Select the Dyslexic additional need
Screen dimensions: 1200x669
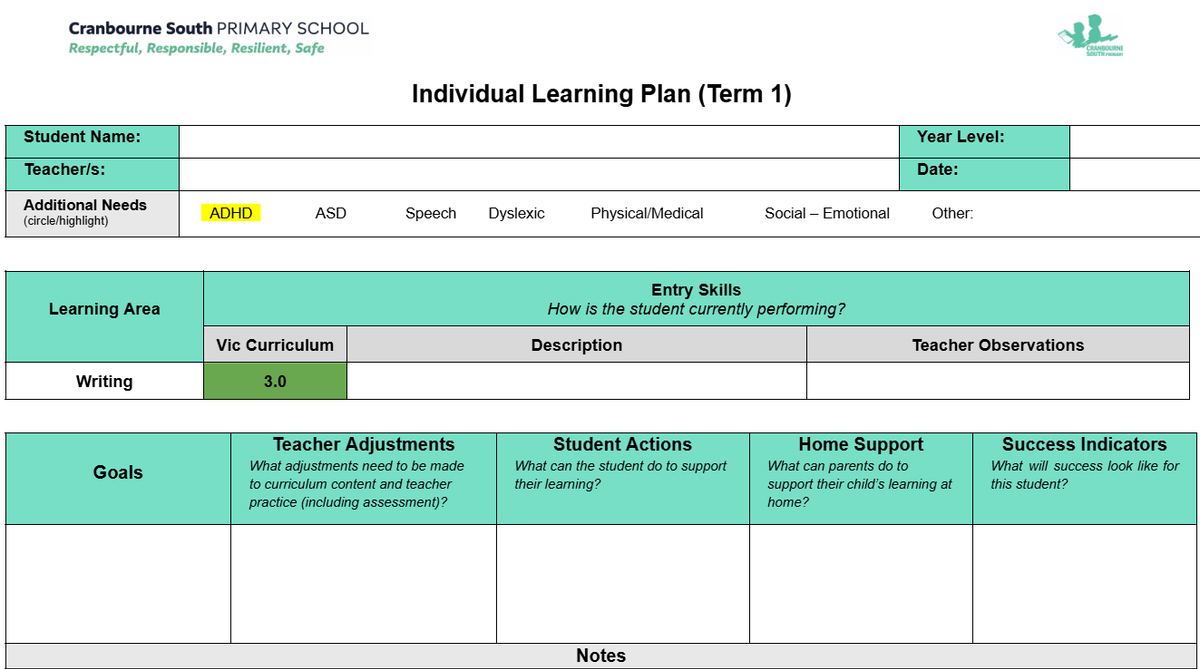point(517,213)
